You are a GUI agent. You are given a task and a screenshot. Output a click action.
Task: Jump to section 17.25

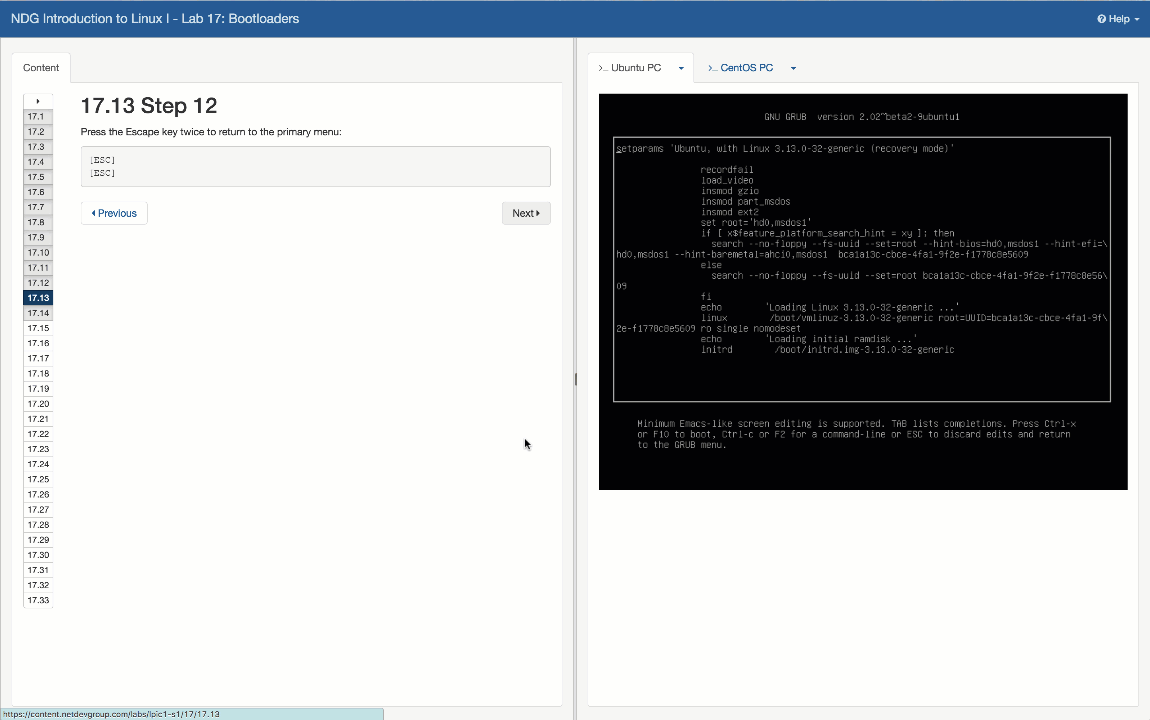tap(38, 480)
